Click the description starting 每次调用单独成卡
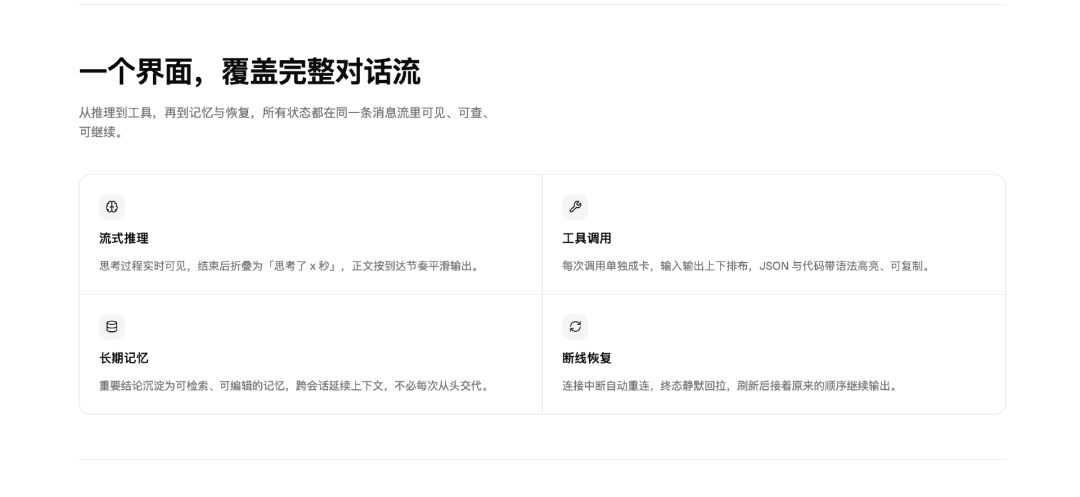Image resolution: width=1080 pixels, height=497 pixels. pyautogui.click(x=747, y=266)
